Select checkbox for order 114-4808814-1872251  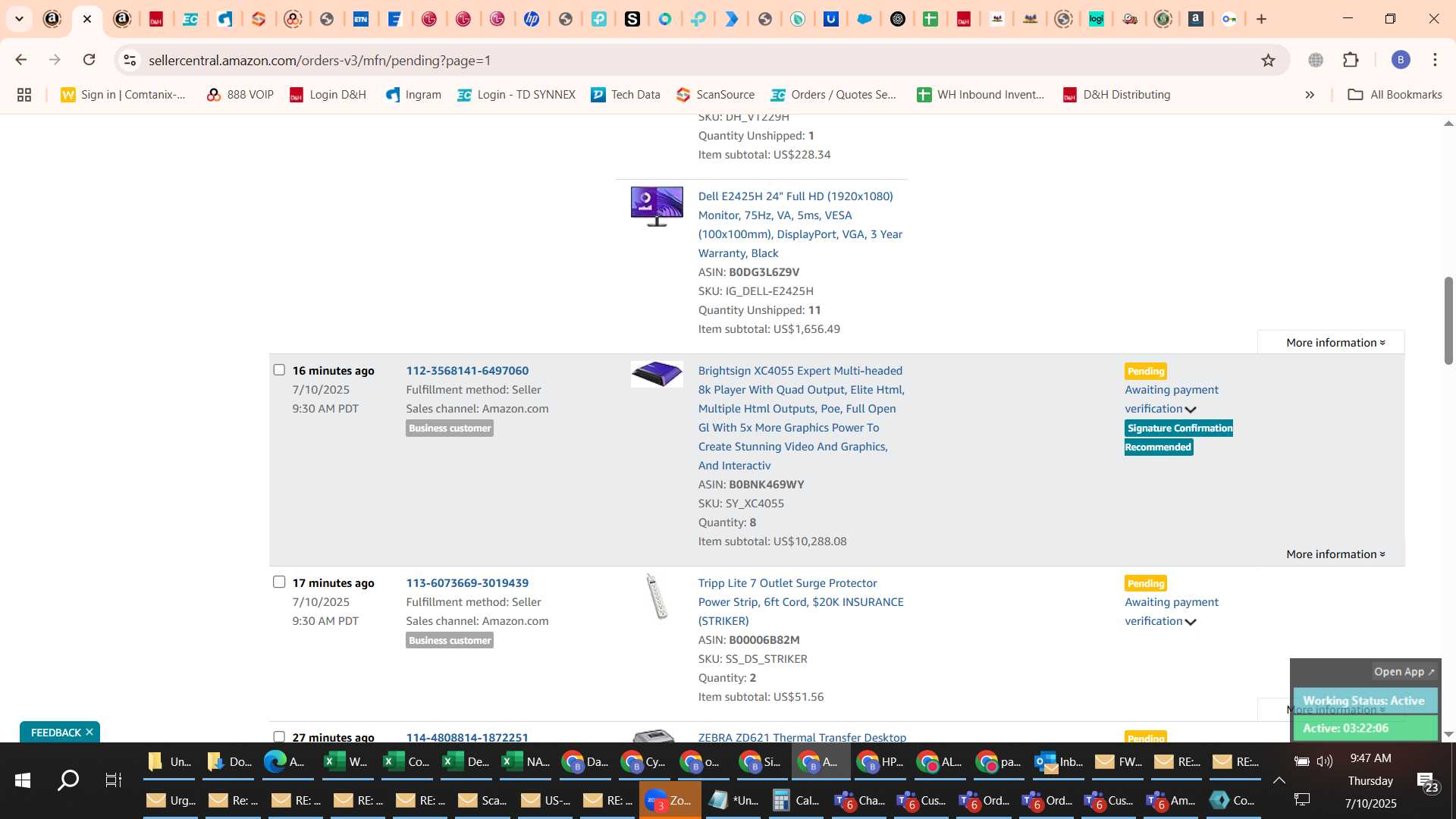tap(279, 736)
